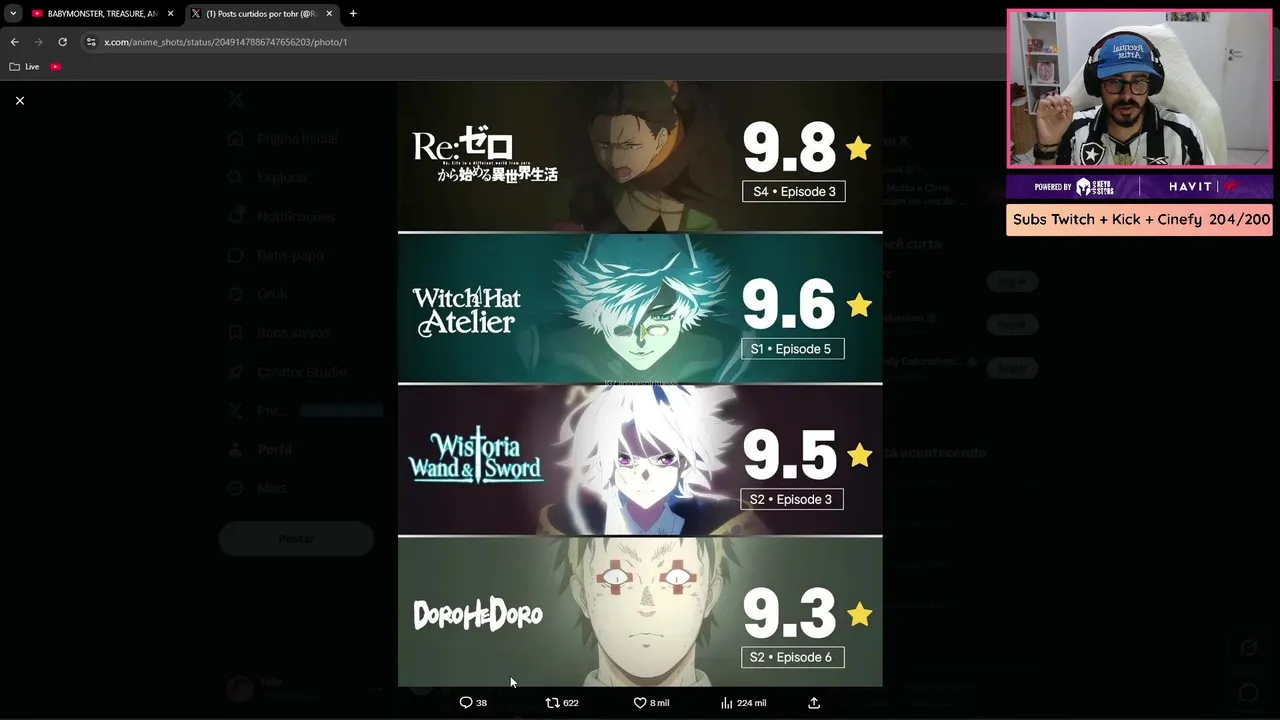View post analytics showing 224 mil
1280x720 pixels.
pos(743,703)
